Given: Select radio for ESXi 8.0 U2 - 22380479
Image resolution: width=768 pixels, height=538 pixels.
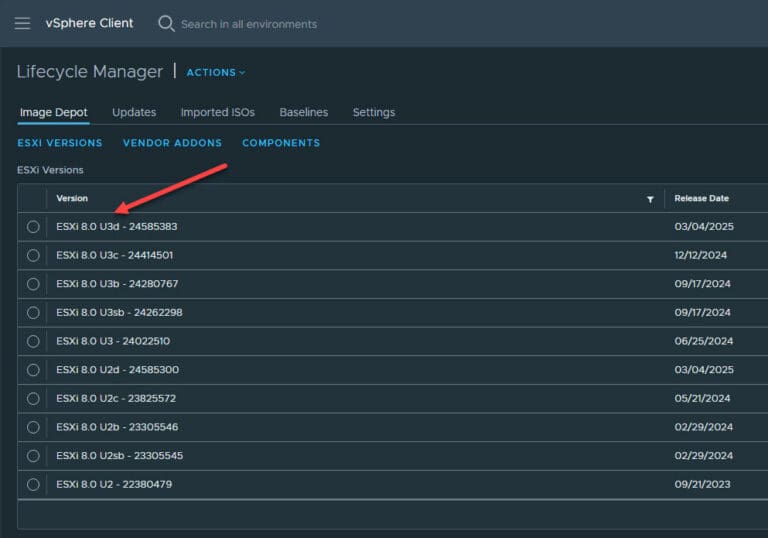Looking at the screenshot, I should point(33,484).
